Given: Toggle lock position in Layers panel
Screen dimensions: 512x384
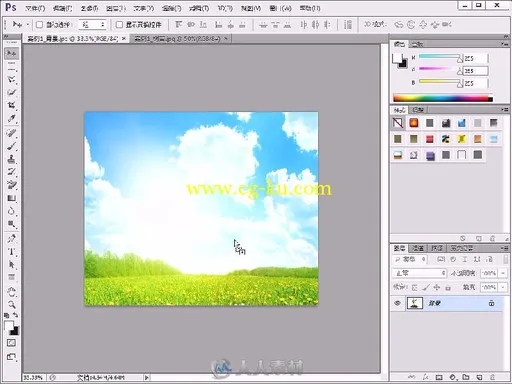Looking at the screenshot, I should pos(437,287).
